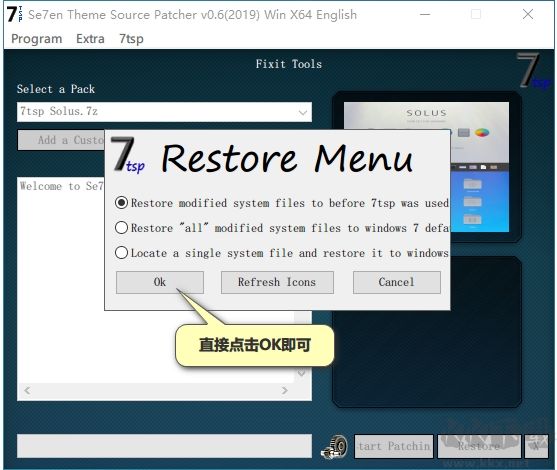Click the gears icon near Start Patching

point(334,447)
